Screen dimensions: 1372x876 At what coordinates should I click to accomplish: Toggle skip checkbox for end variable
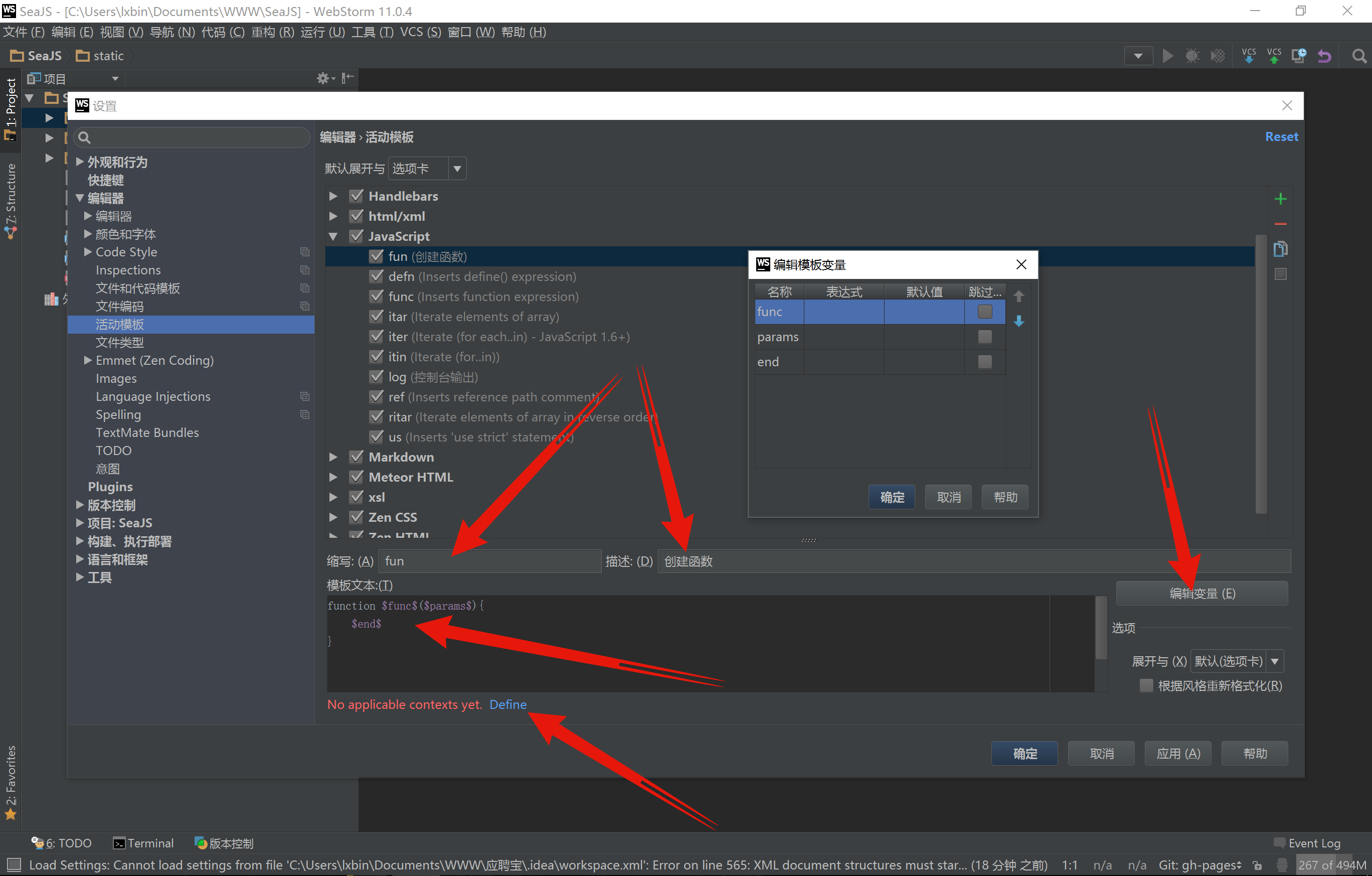pos(984,362)
